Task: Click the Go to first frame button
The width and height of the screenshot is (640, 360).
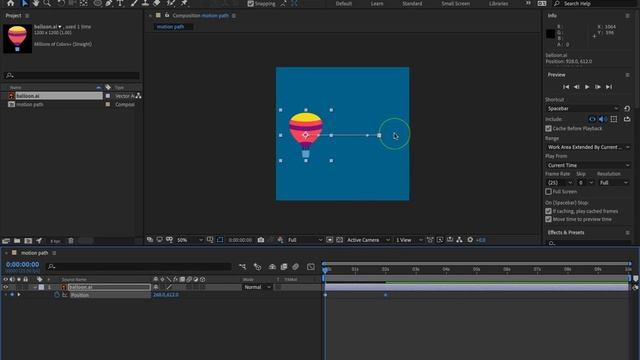Action: pyautogui.click(x=566, y=87)
